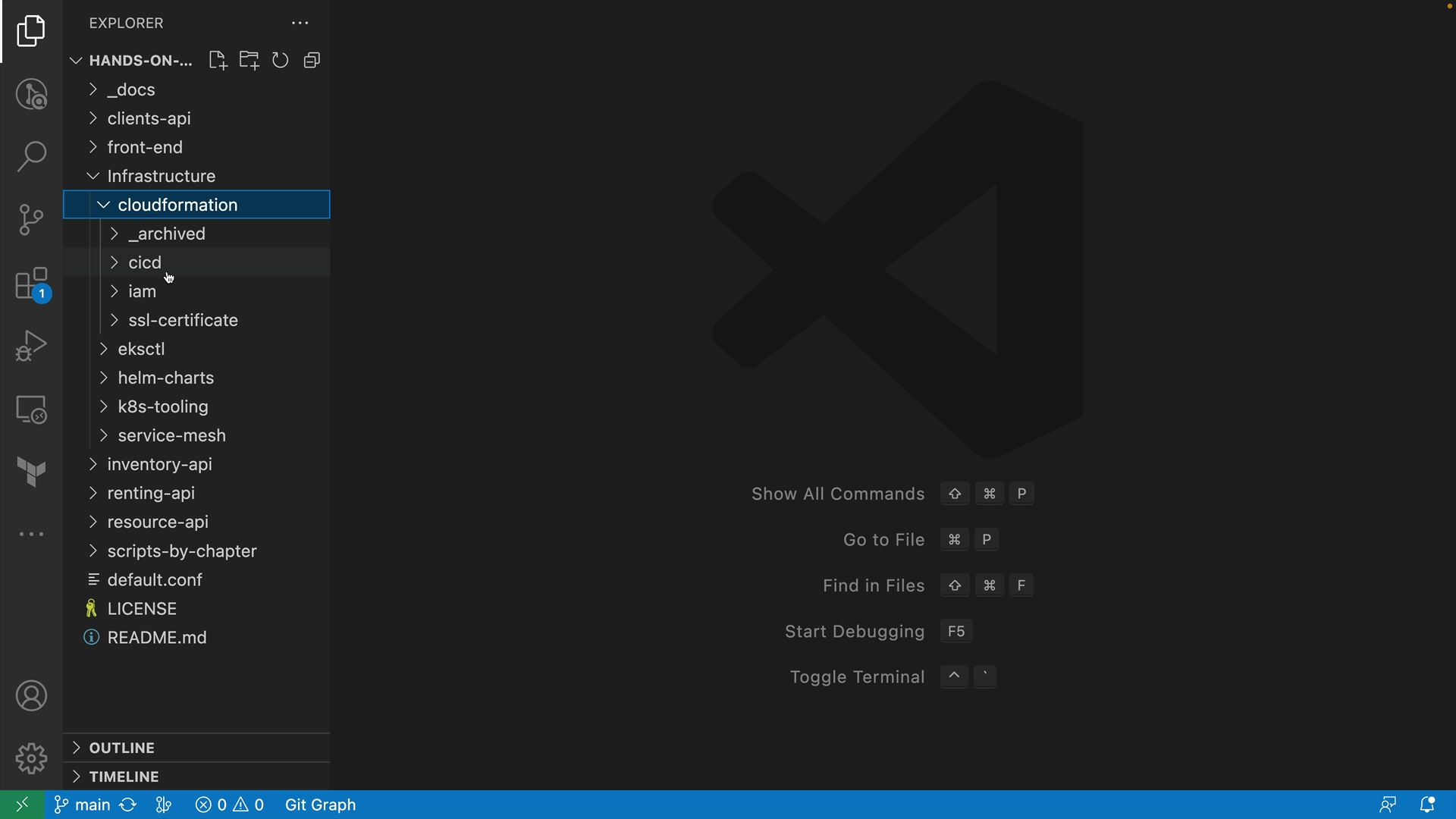Image resolution: width=1456 pixels, height=819 pixels.
Task: Open the README.md file
Action: 157,638
